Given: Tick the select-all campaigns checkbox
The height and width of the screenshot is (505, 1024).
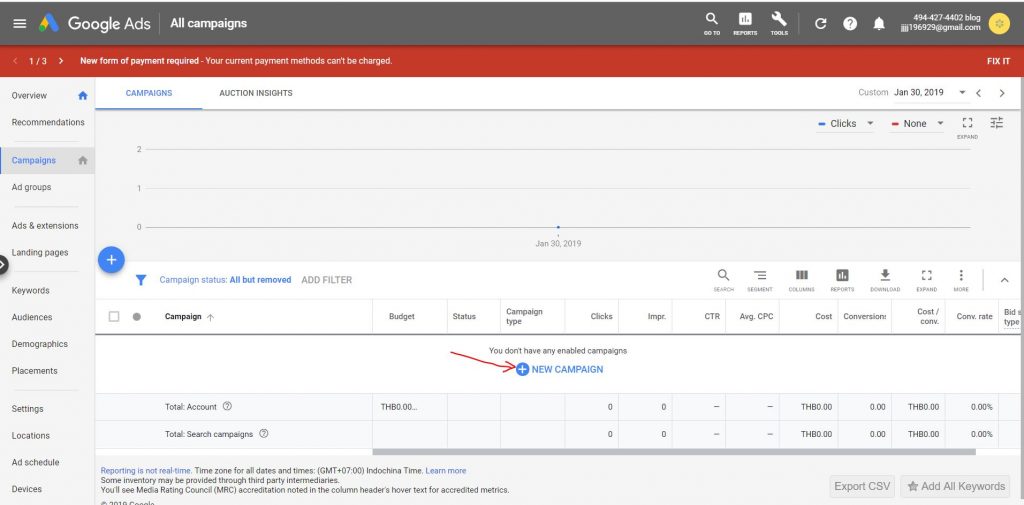Looking at the screenshot, I should pyautogui.click(x=114, y=316).
